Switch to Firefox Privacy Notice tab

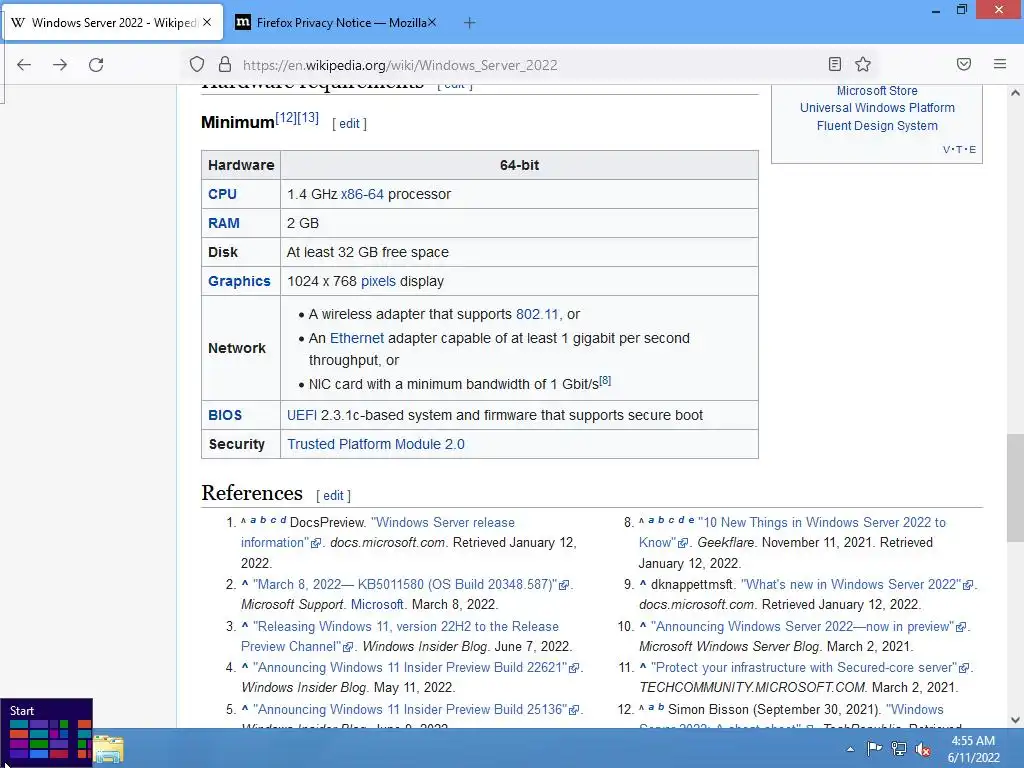click(x=335, y=23)
